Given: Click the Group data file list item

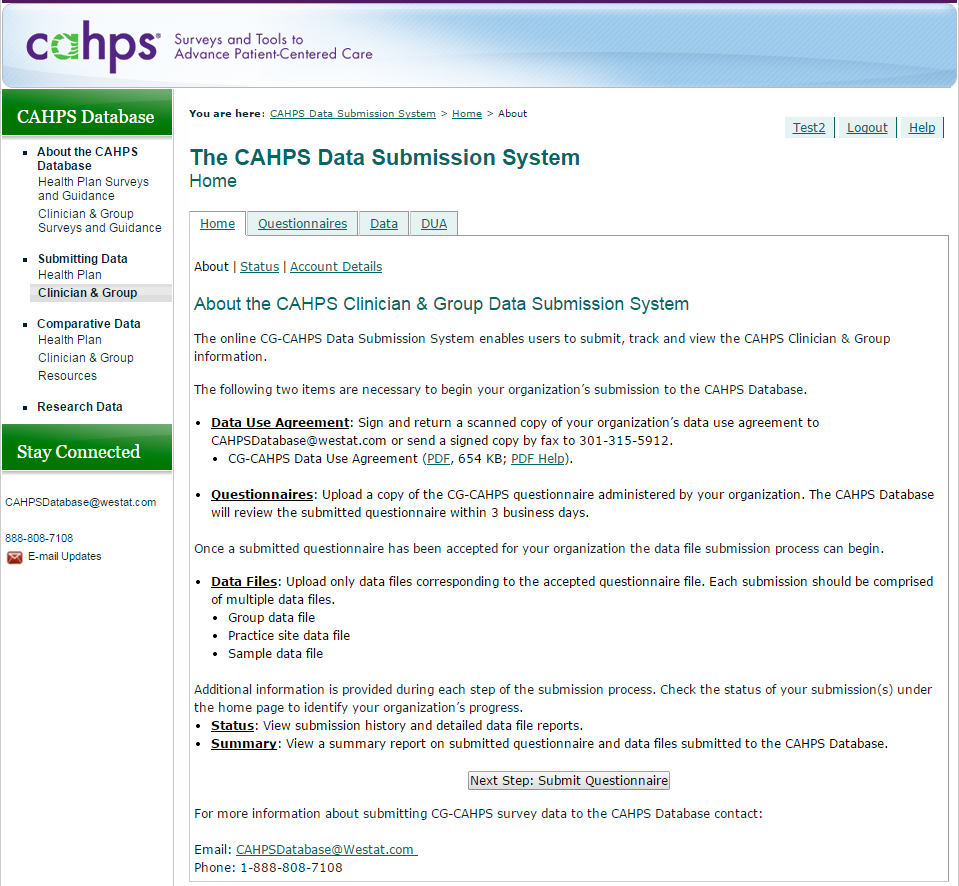Looking at the screenshot, I should pos(272,618).
